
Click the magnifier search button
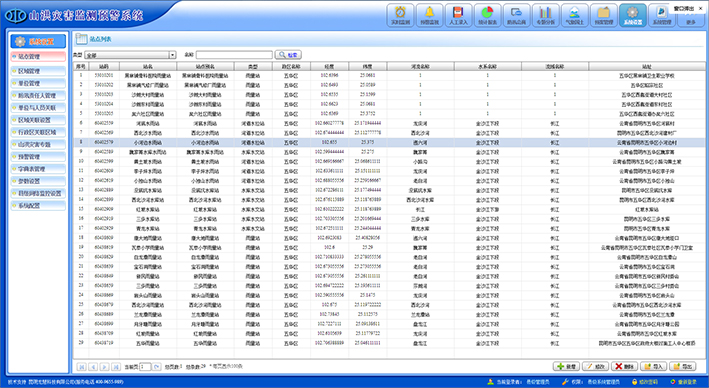[x=288, y=55]
